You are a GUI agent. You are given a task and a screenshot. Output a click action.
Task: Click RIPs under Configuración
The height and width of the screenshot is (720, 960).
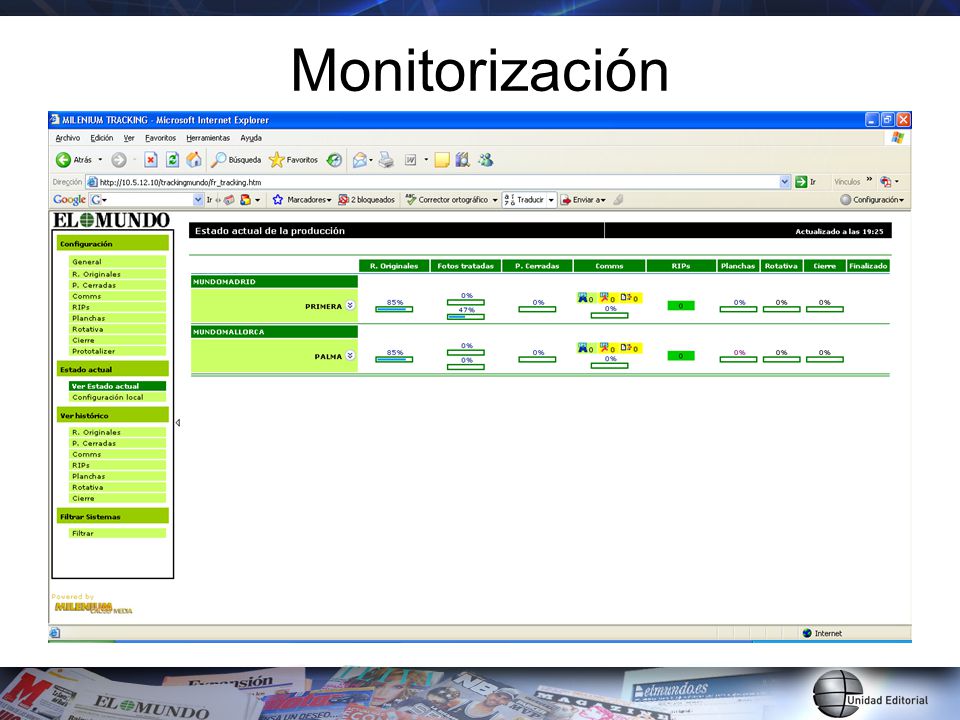[x=117, y=307]
